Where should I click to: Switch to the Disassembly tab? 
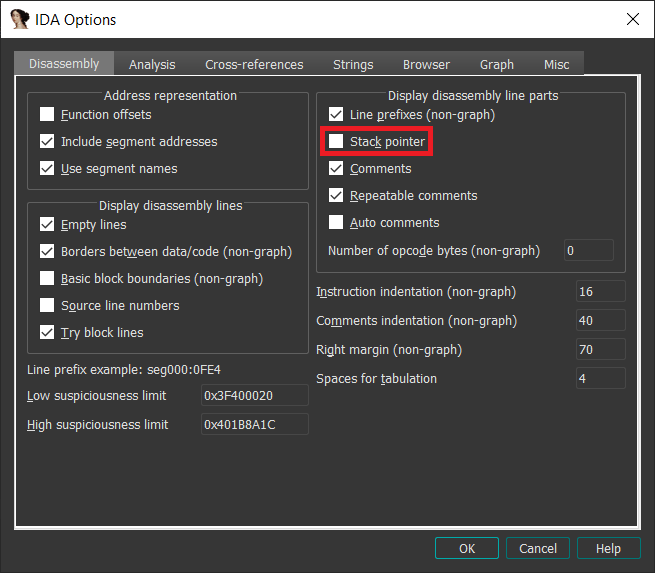point(64,64)
